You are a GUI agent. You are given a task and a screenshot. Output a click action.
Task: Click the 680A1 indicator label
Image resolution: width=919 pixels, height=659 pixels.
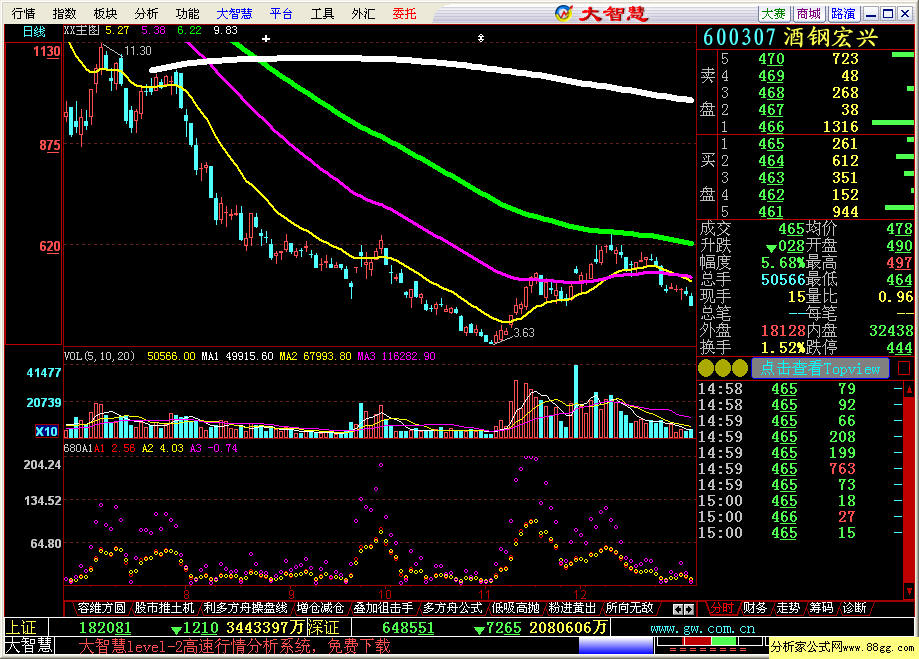pos(78,448)
